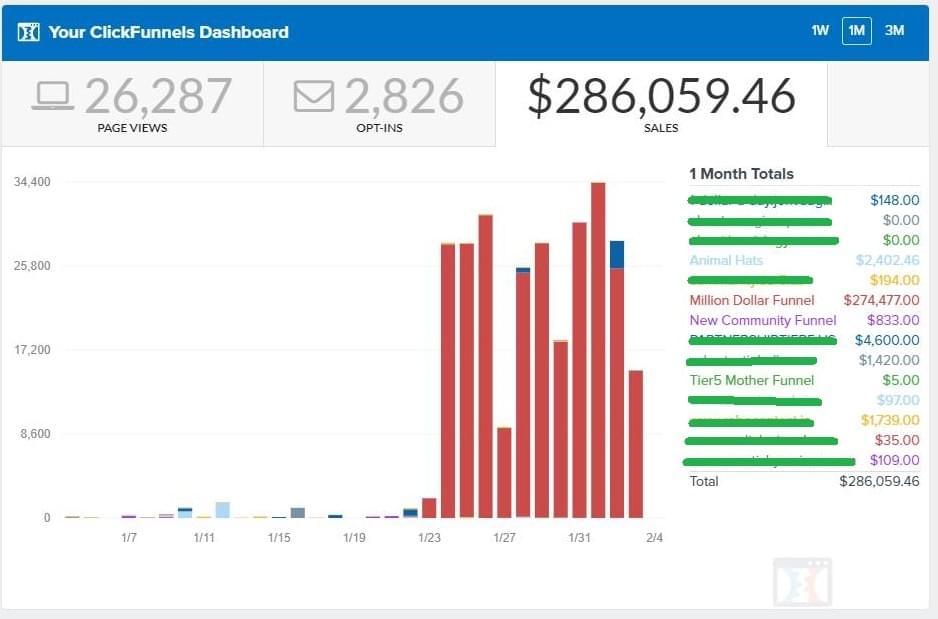Image resolution: width=938 pixels, height=619 pixels.
Task: Click the $1,420.00 amount
Action: coord(889,360)
